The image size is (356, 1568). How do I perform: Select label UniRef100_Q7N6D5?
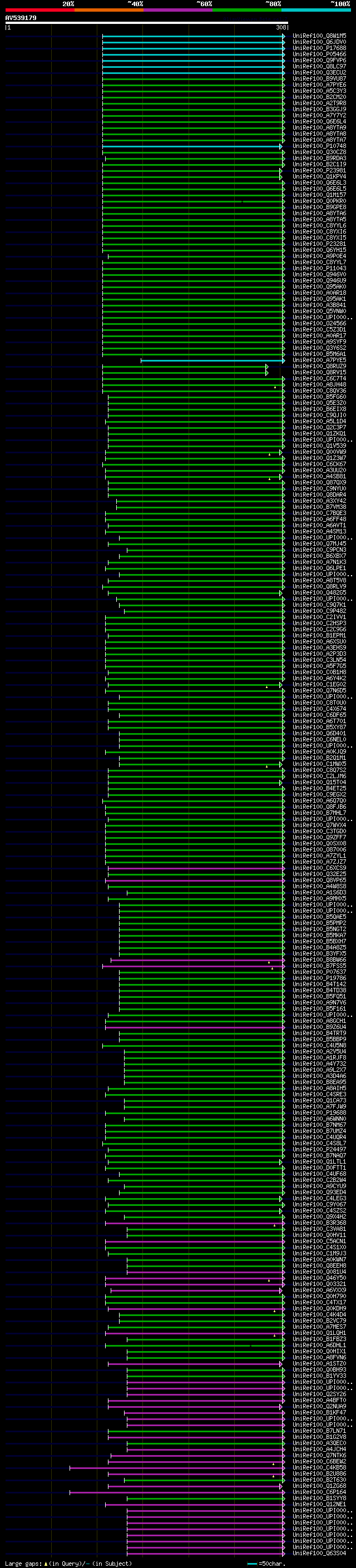tap(319, 691)
